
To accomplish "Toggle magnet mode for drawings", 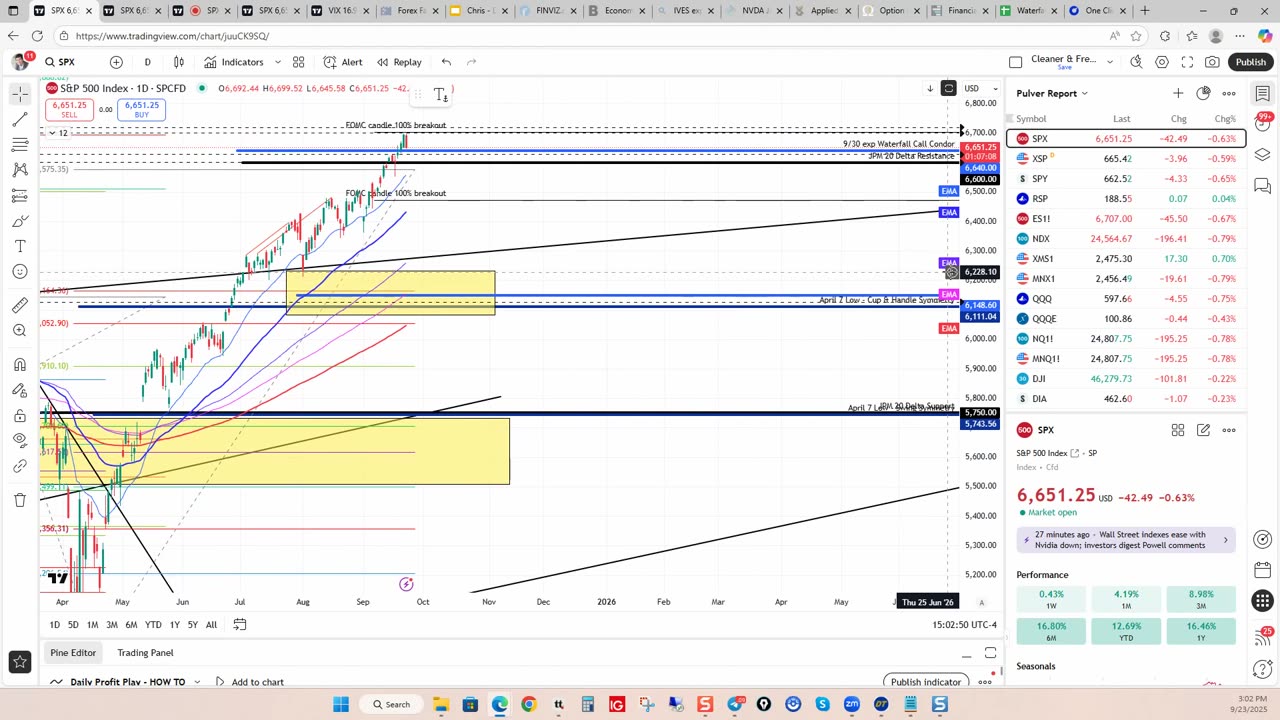I will pos(20,365).
